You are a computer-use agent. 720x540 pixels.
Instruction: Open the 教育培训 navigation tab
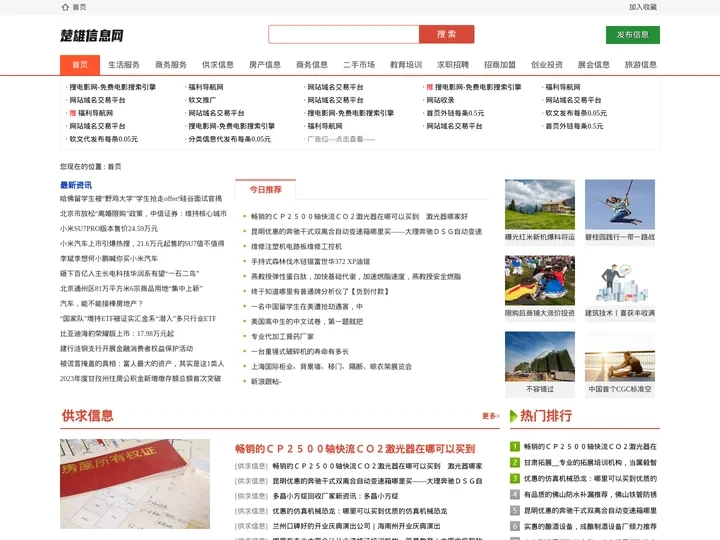[x=406, y=65]
